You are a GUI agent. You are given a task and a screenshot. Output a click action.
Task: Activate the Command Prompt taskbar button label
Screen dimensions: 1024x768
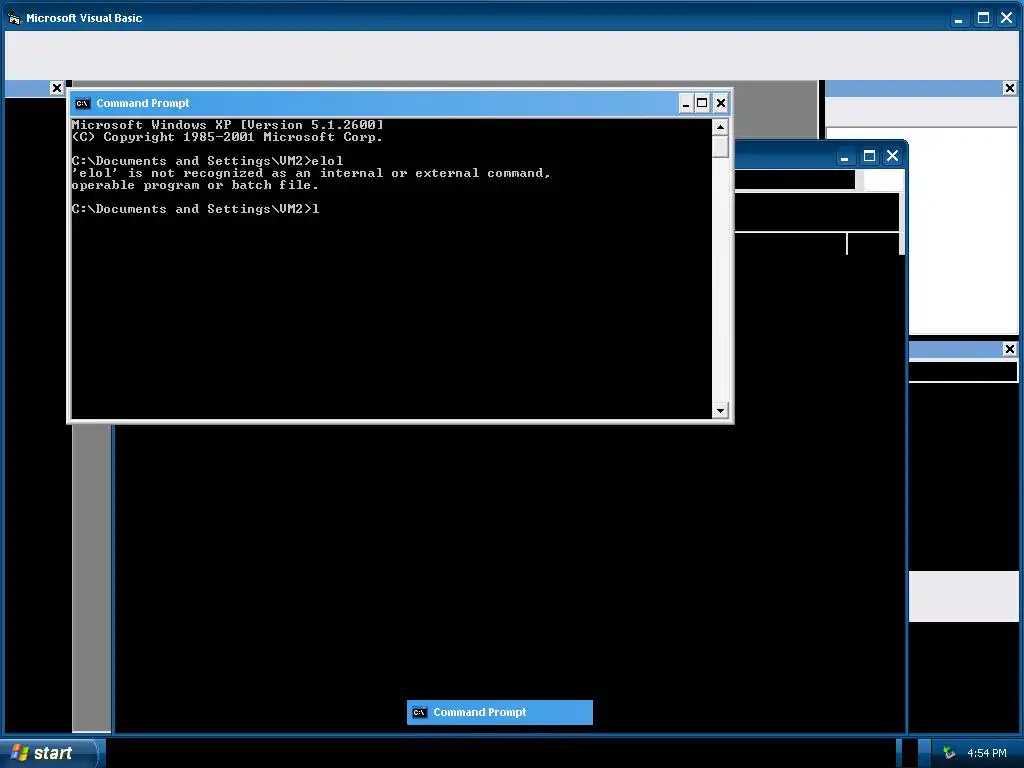479,712
